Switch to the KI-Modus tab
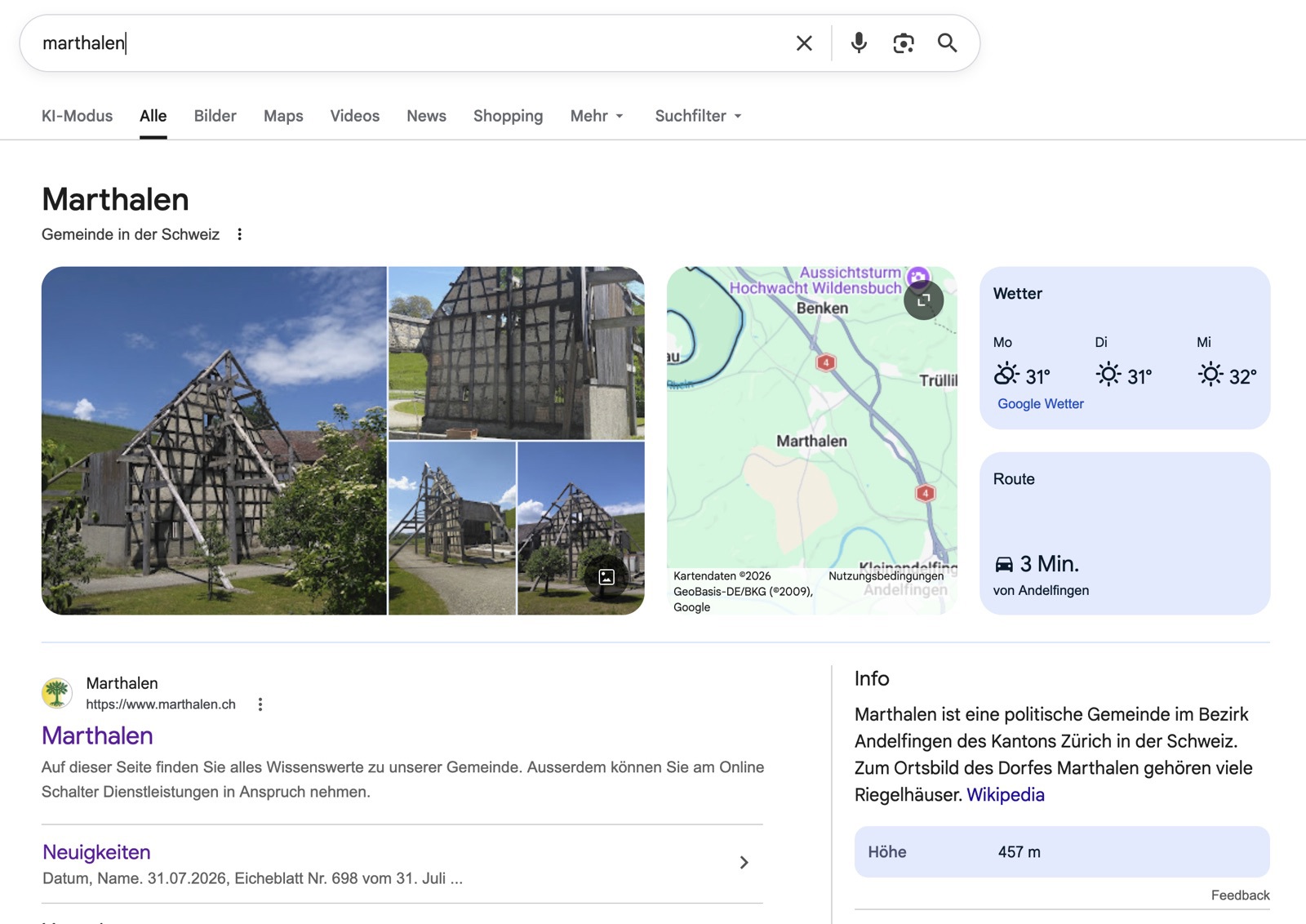Image resolution: width=1306 pixels, height=924 pixels. click(x=77, y=116)
